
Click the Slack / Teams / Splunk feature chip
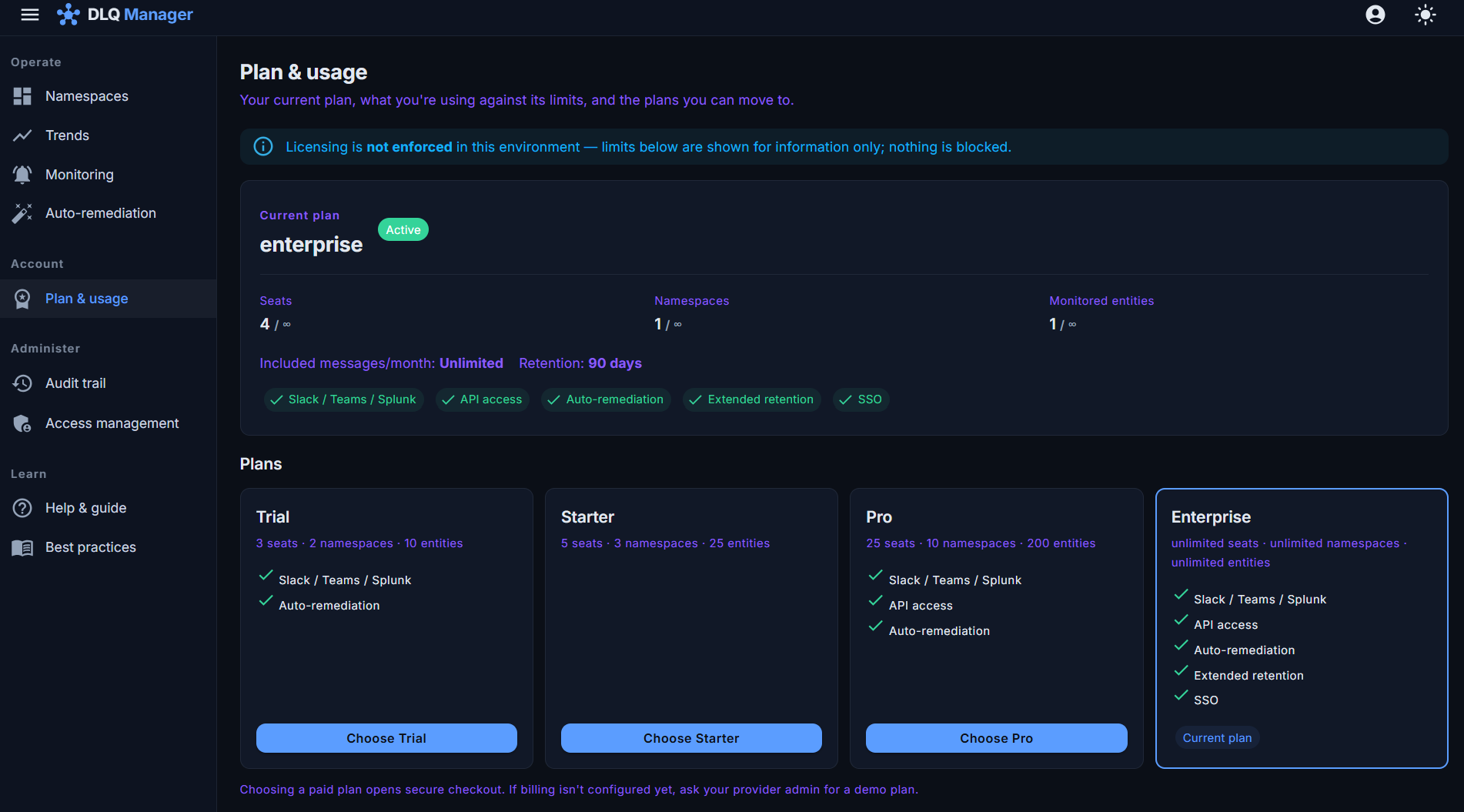click(343, 399)
